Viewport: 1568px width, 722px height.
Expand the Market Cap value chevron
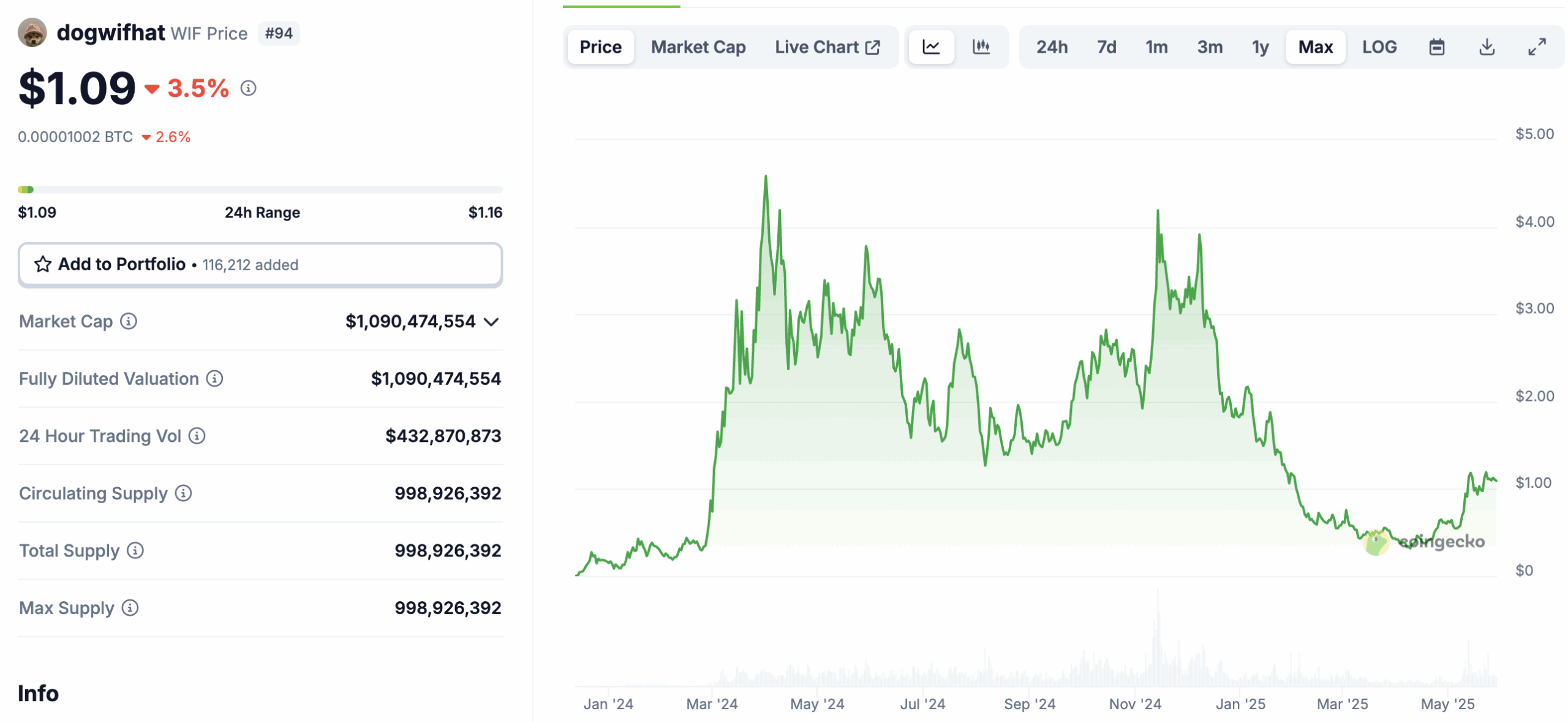coord(491,321)
